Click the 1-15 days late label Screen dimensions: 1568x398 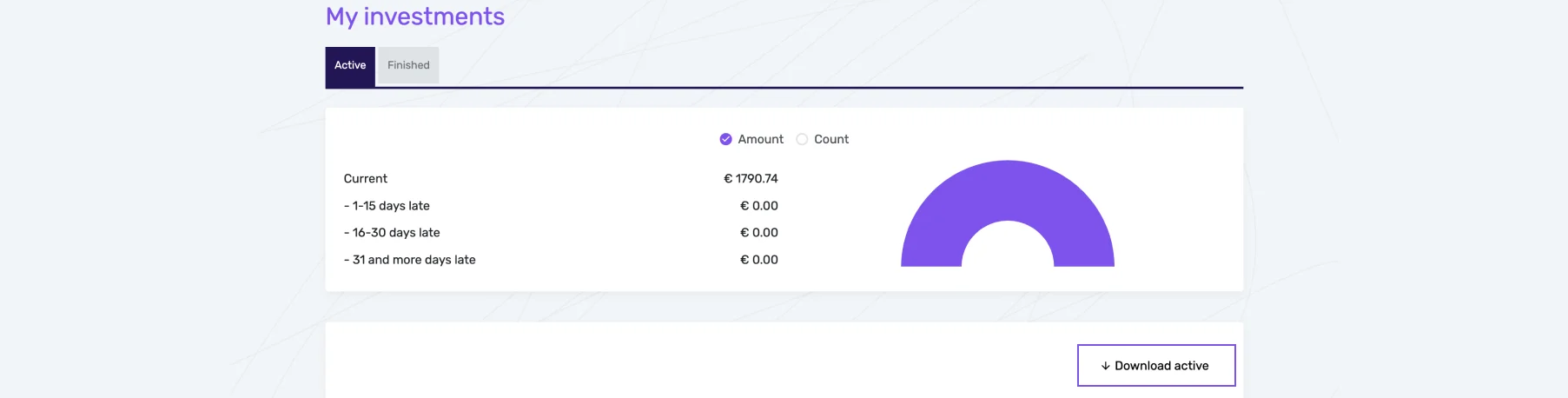tap(387, 206)
